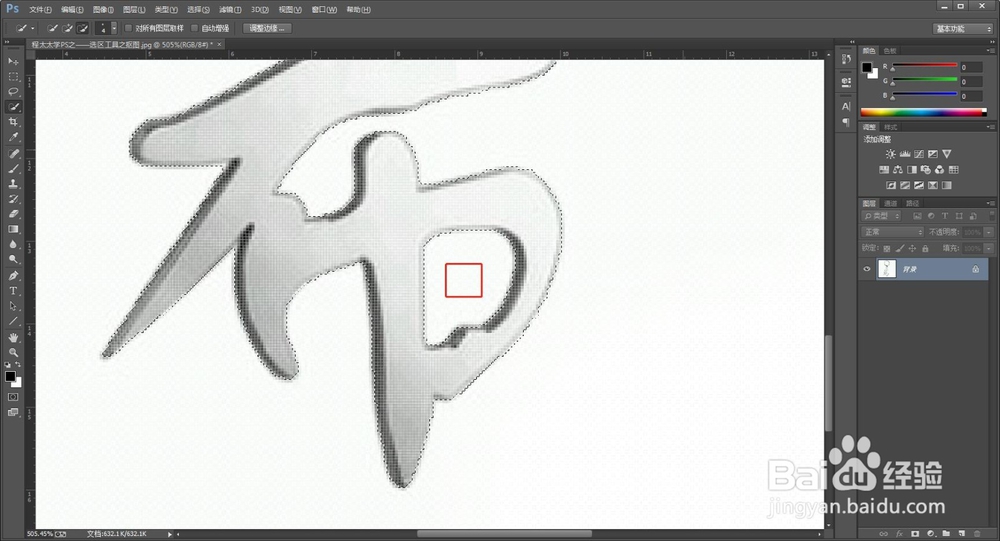
Task: Open the layer filter type dropdown
Action: click(x=882, y=216)
